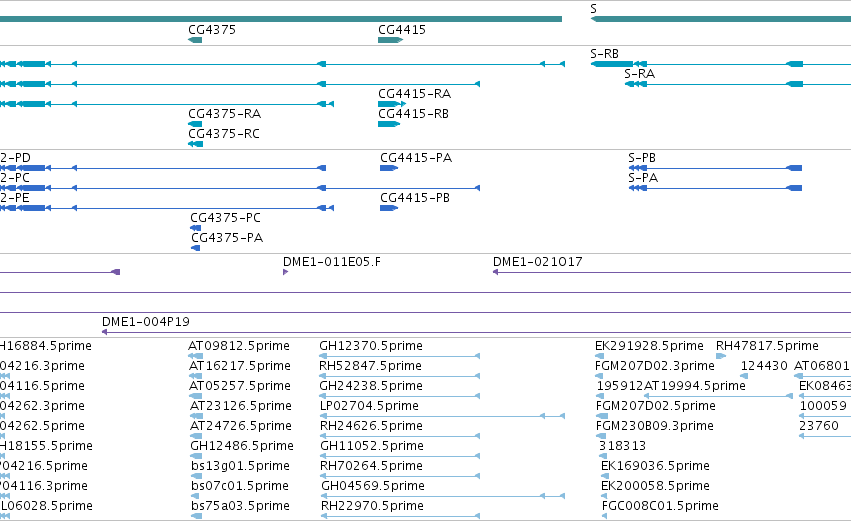This screenshot has width=851, height=521.
Task: Select EST label 23760
Action: point(819,426)
